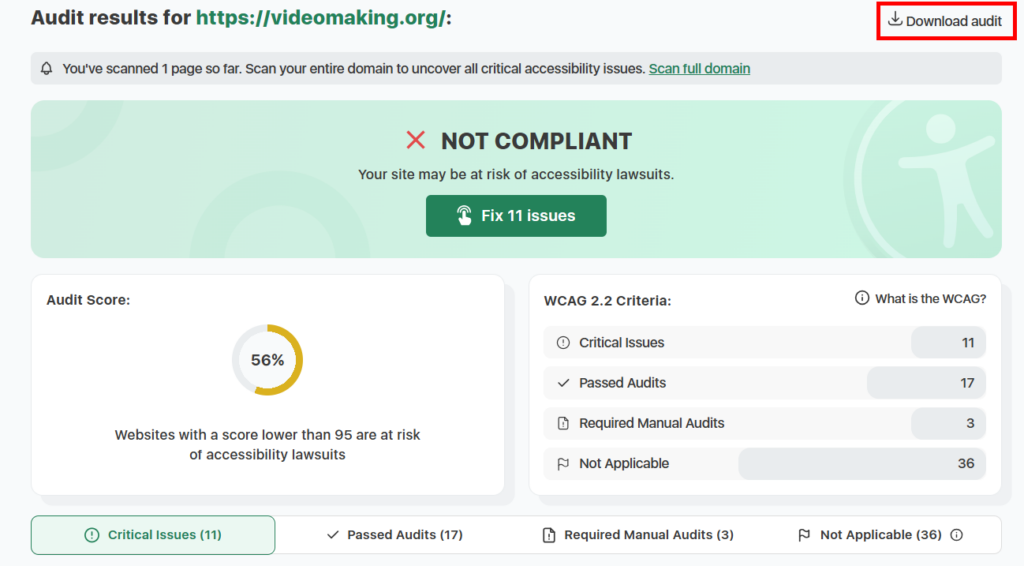The height and width of the screenshot is (566, 1024).
Task: Open the Critical Issues (11) tab
Action: point(153,535)
